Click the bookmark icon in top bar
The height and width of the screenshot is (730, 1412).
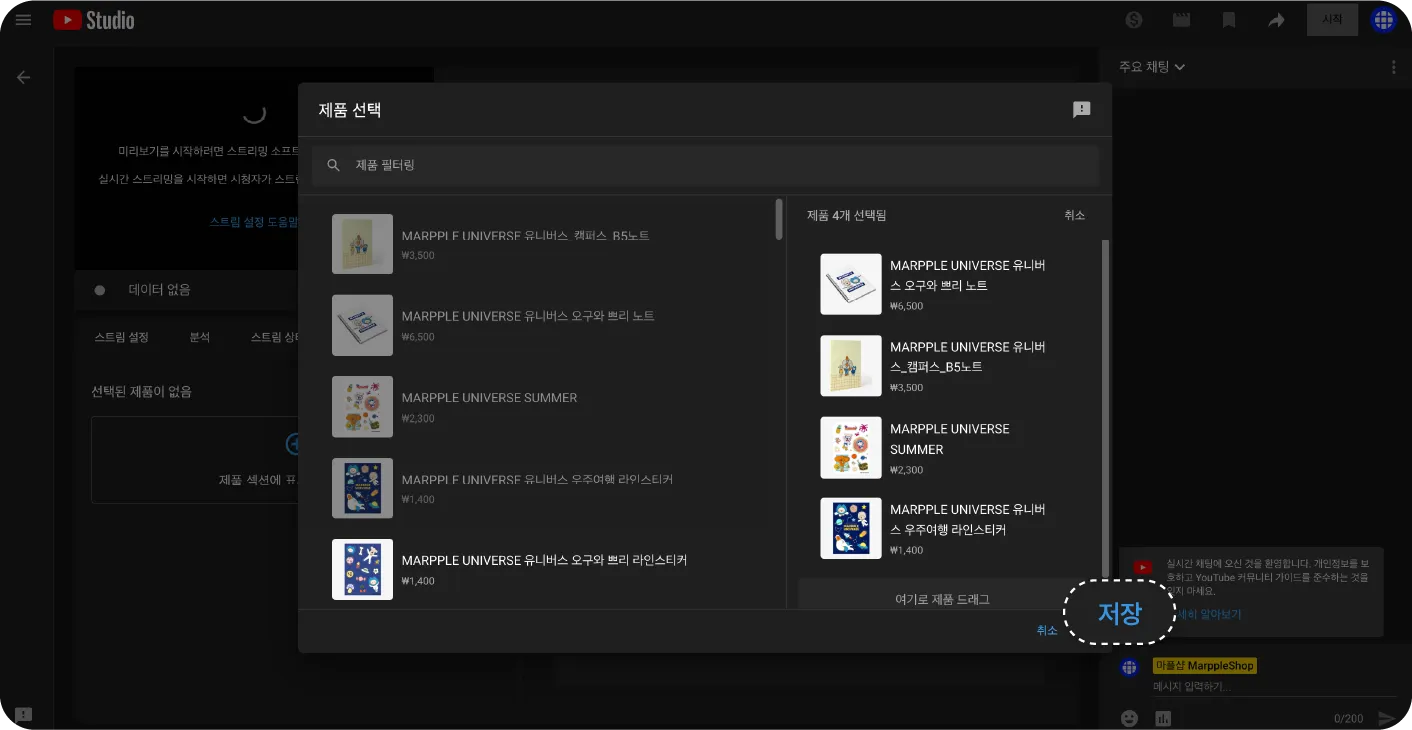pos(1229,20)
